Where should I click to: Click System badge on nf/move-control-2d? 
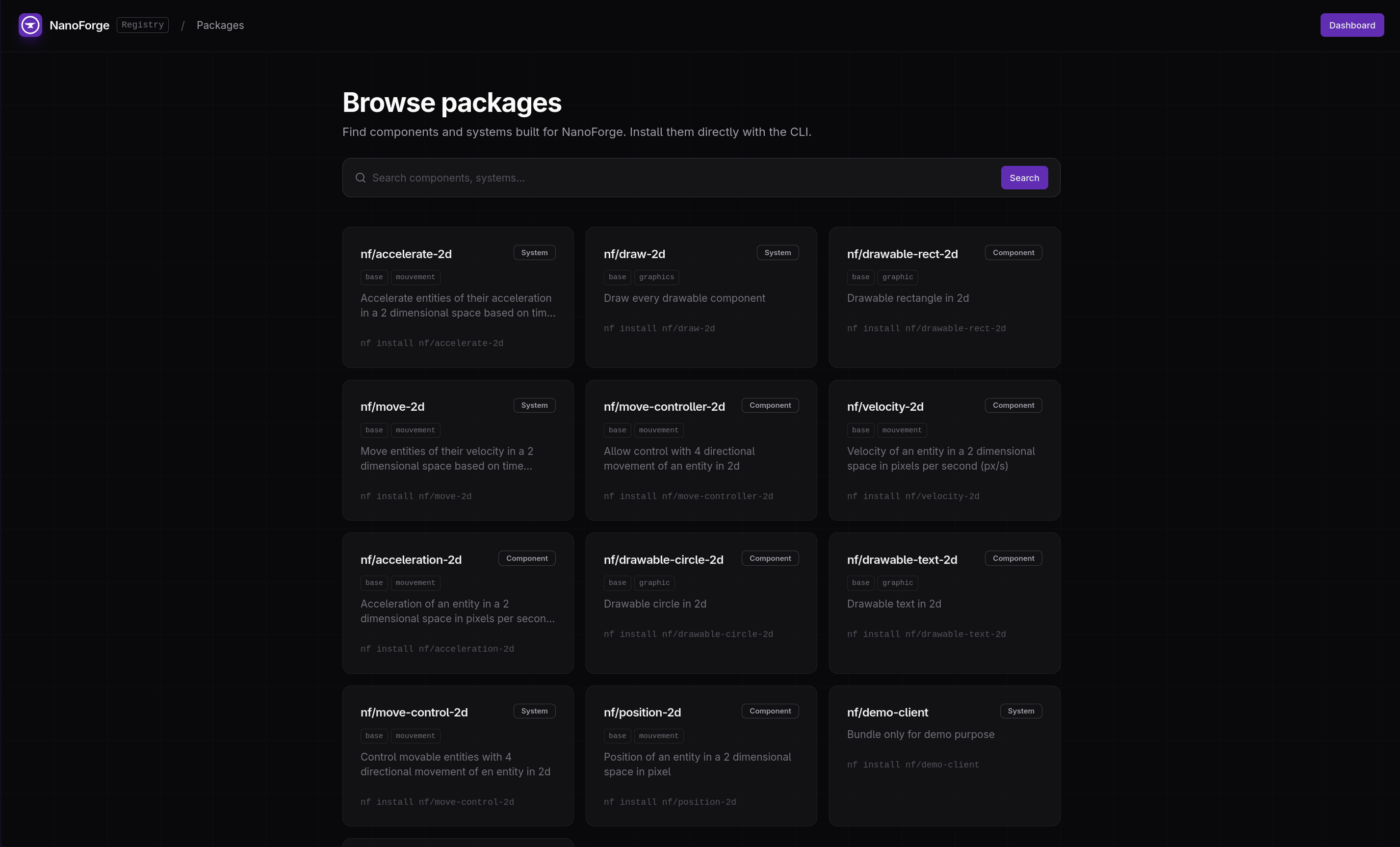pos(534,711)
